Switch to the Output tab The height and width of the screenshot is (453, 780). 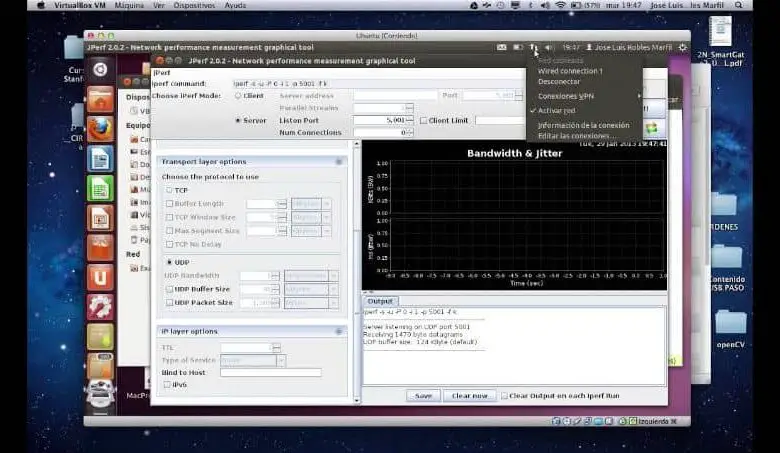pos(380,301)
